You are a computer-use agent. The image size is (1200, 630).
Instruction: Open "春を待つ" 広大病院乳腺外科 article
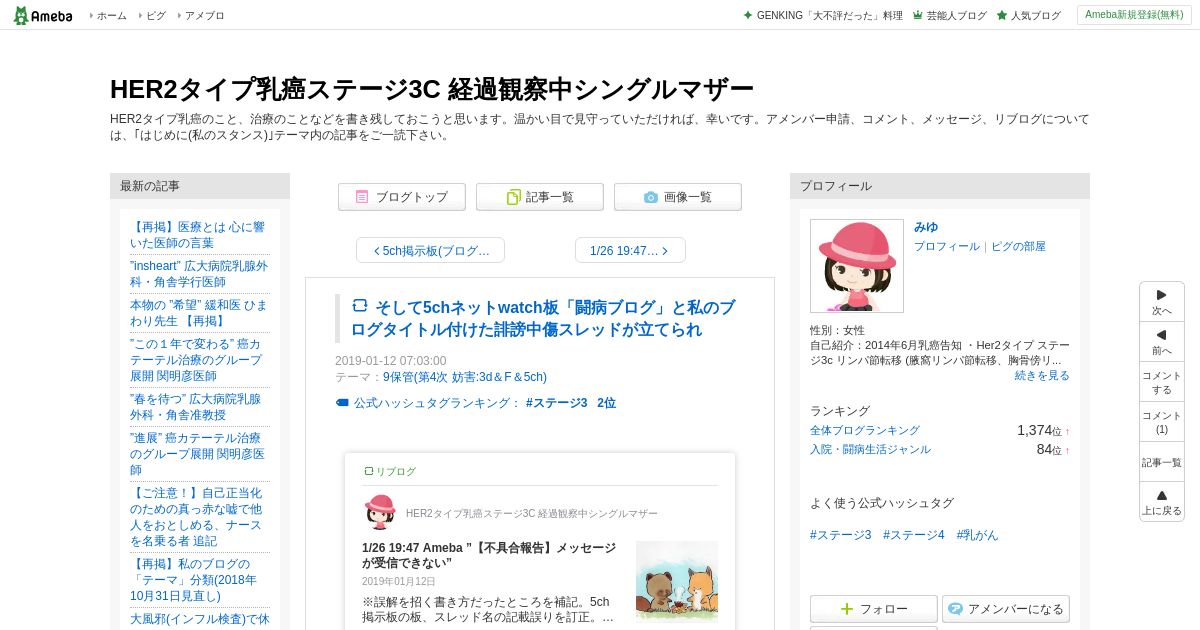(196, 407)
